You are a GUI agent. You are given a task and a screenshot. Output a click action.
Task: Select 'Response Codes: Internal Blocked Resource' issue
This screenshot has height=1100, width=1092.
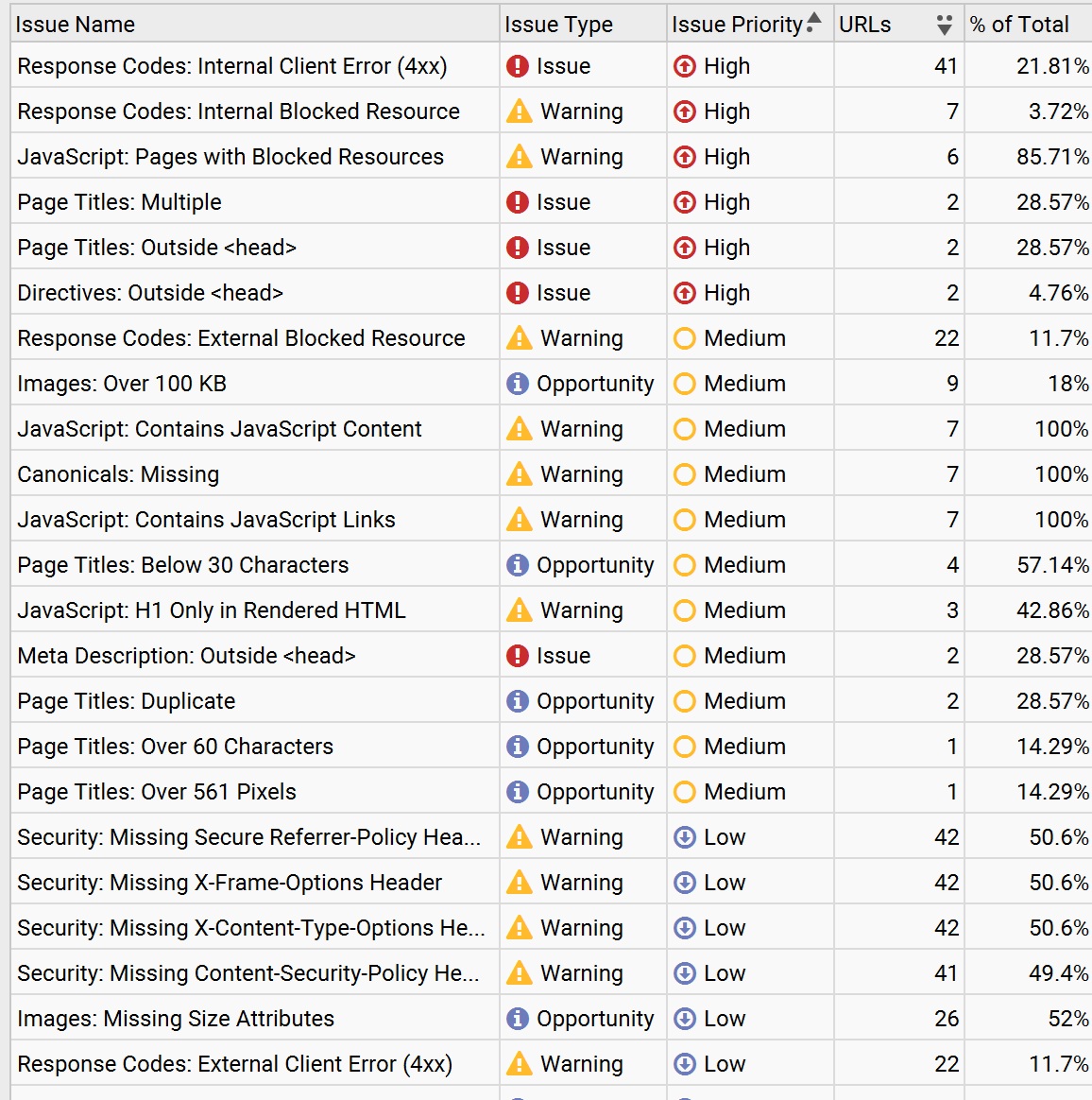[x=238, y=111]
